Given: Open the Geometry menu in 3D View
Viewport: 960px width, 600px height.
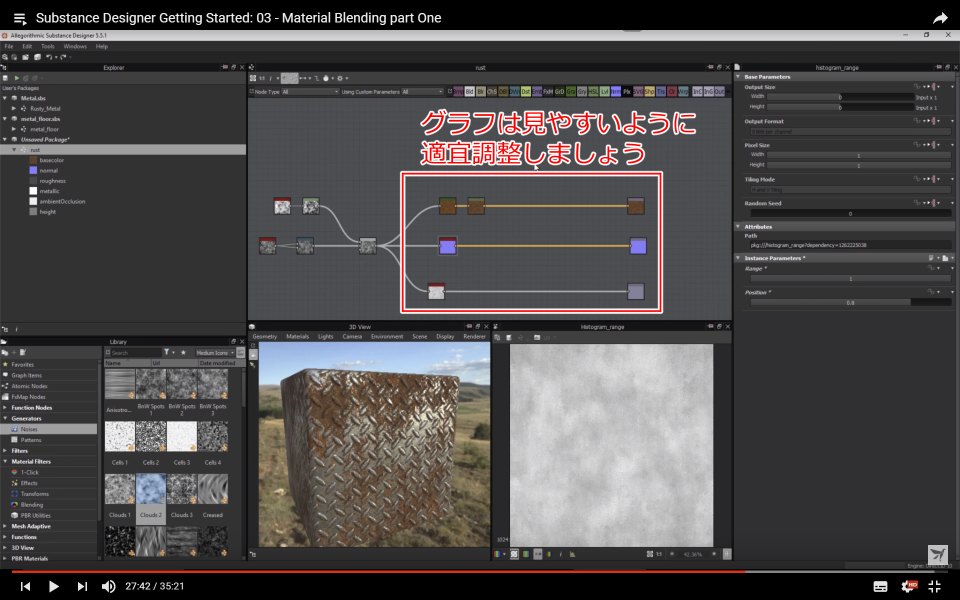Looking at the screenshot, I should pyautogui.click(x=264, y=337).
